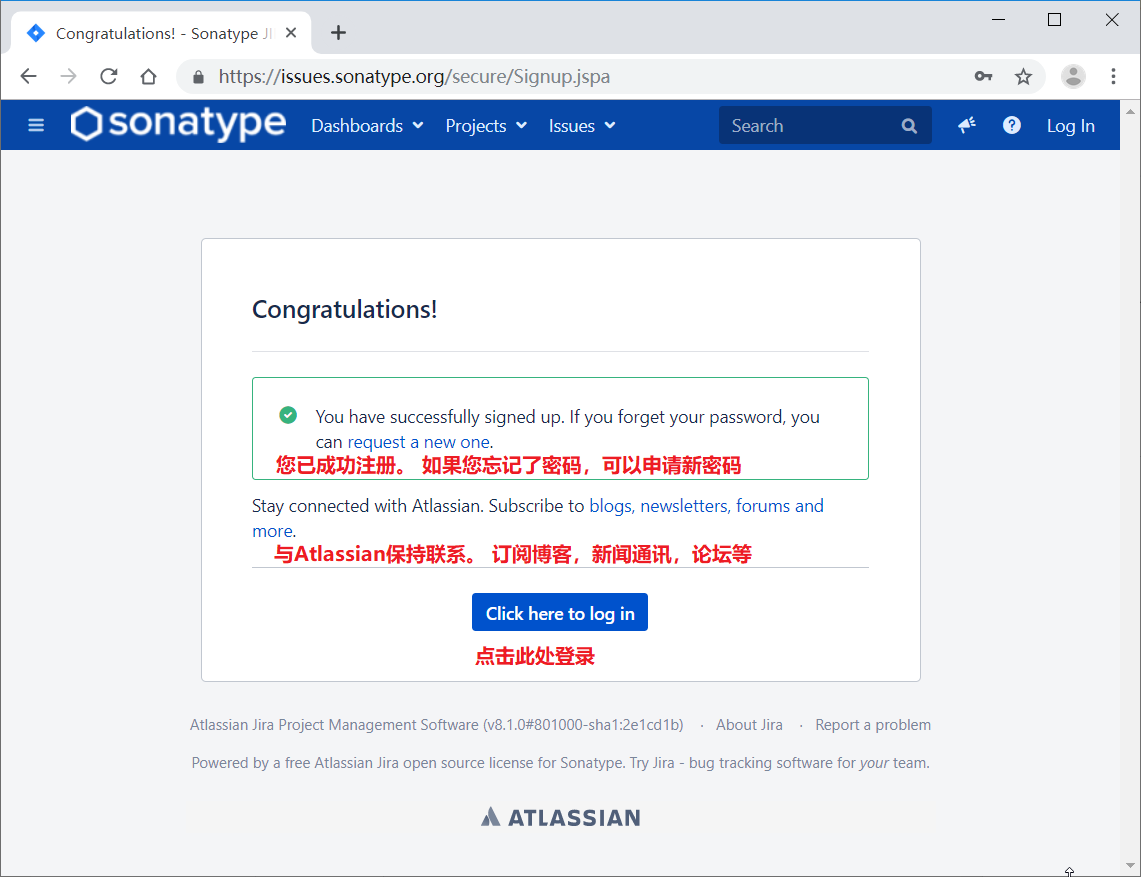The image size is (1141, 877).
Task: Click the page vertical scrollbar
Action: tap(1130, 488)
